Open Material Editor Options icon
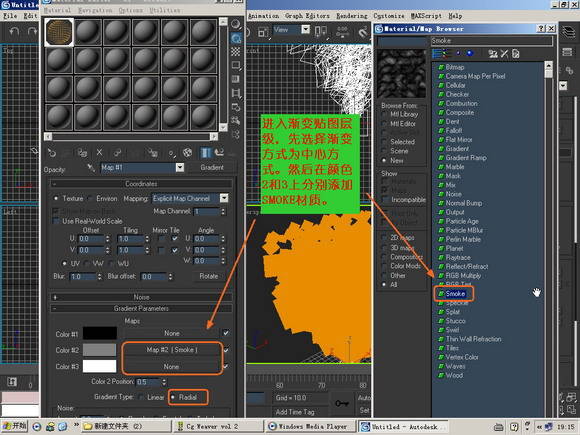Viewport: 580px width, 435px height. click(x=236, y=107)
